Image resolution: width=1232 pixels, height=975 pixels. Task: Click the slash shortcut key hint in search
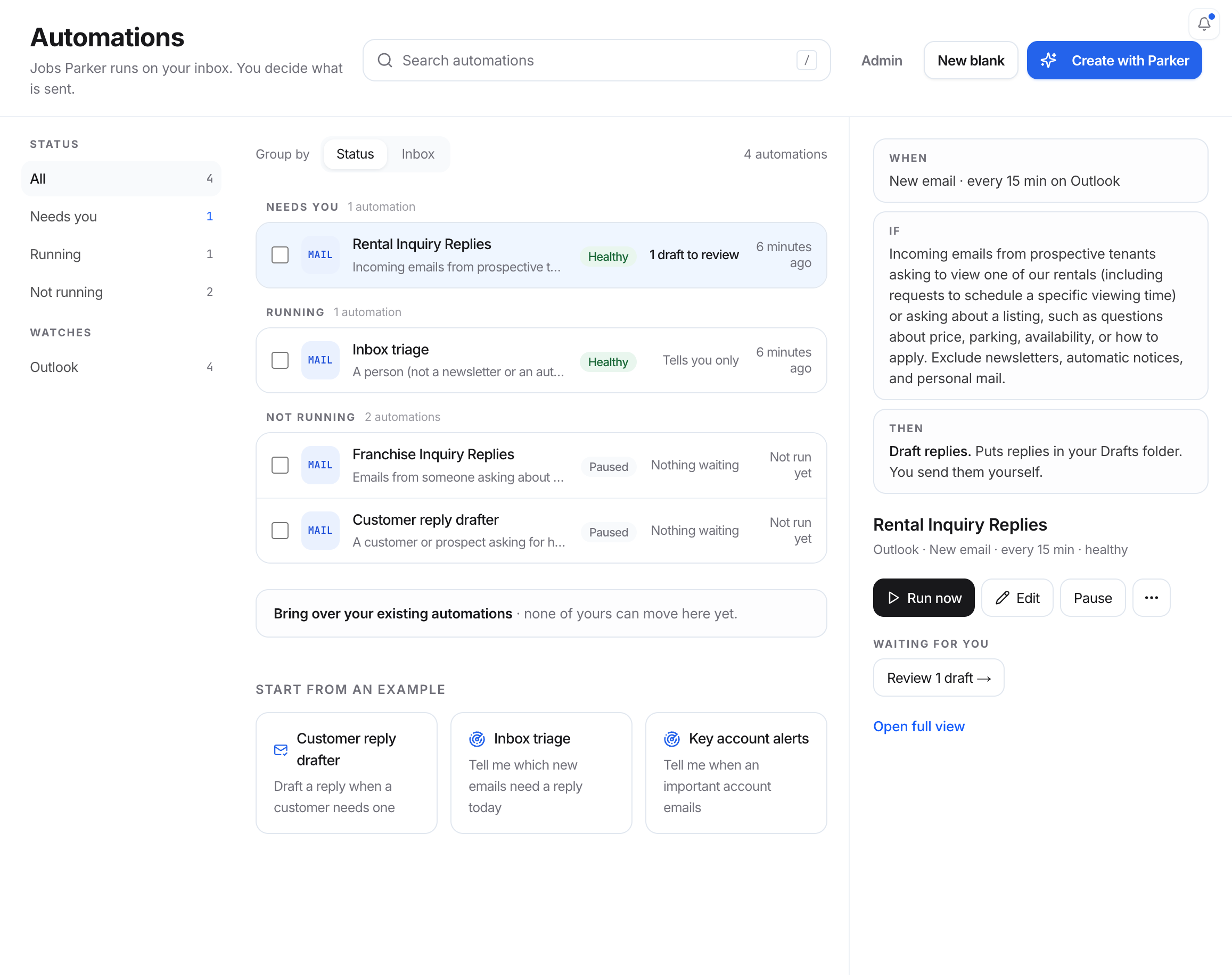(806, 61)
